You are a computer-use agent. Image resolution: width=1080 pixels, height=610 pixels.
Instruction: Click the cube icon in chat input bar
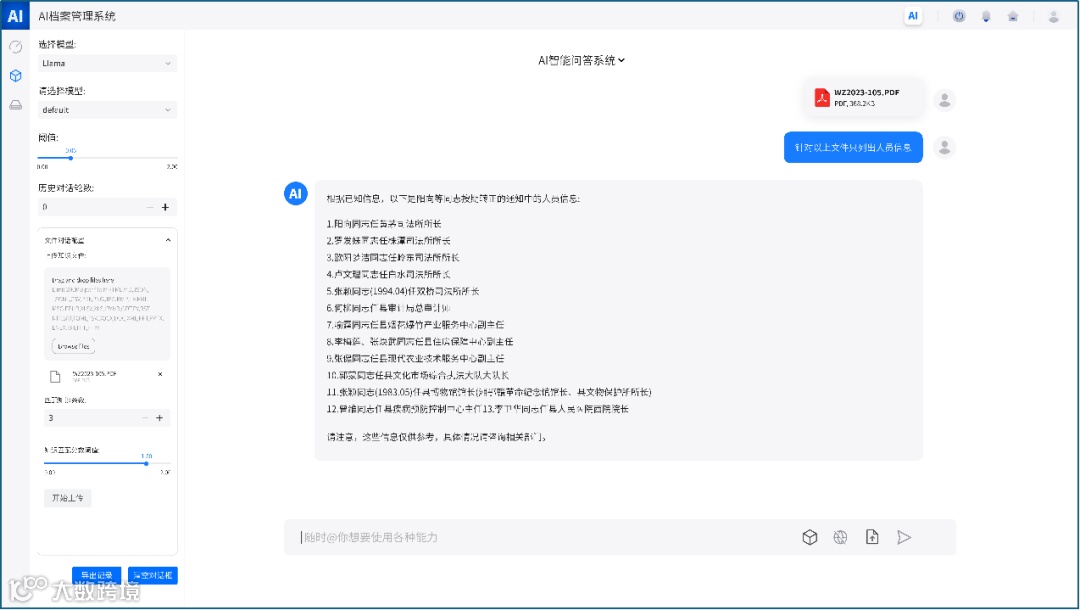pos(809,537)
